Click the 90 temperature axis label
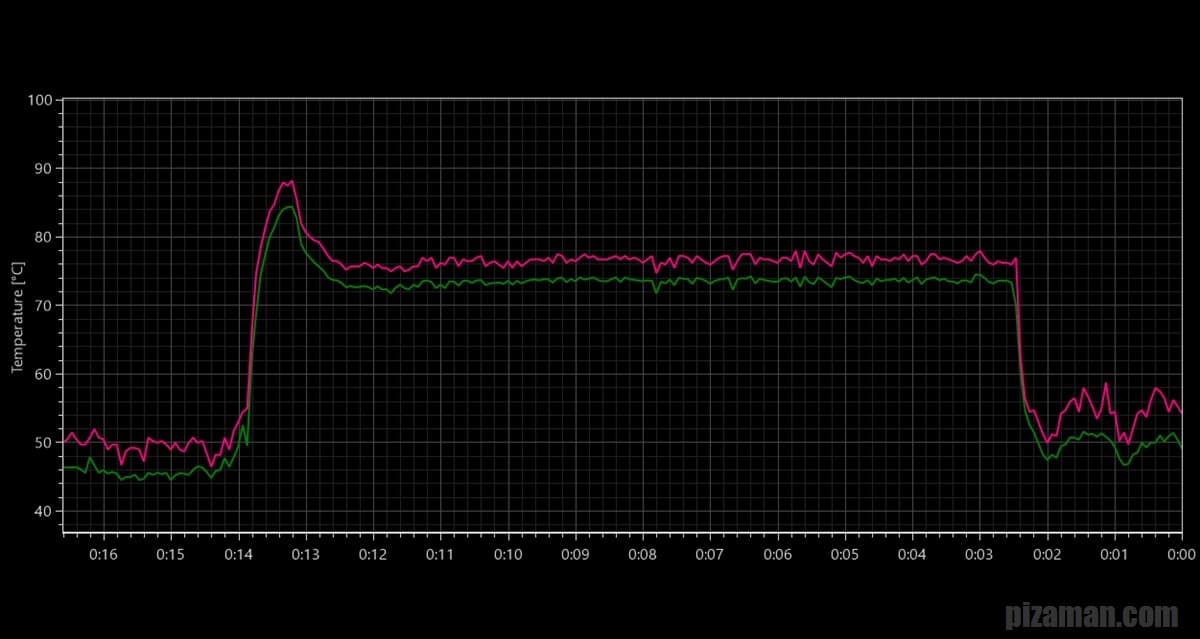Viewport: 1200px width, 639px height. tap(44, 169)
